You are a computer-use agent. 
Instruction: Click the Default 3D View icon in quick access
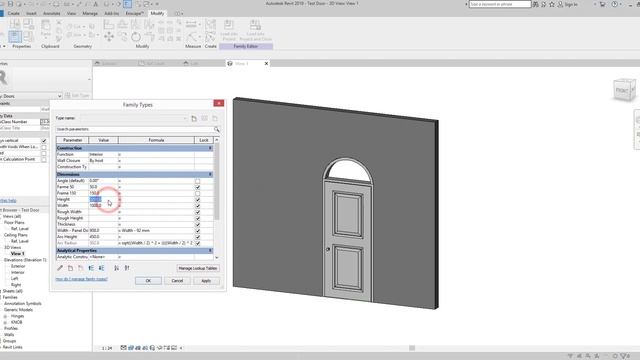point(107,4)
